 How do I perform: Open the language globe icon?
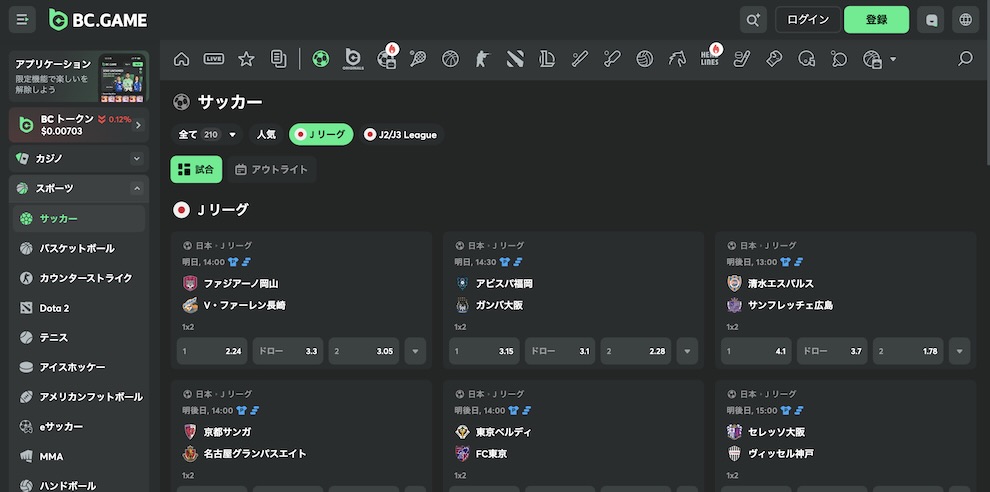coord(965,20)
